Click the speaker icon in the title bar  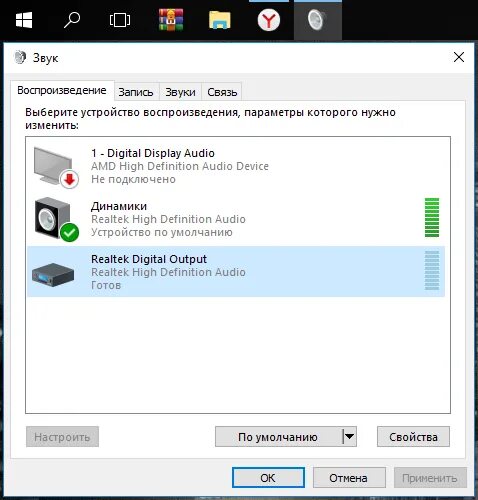tap(20, 58)
